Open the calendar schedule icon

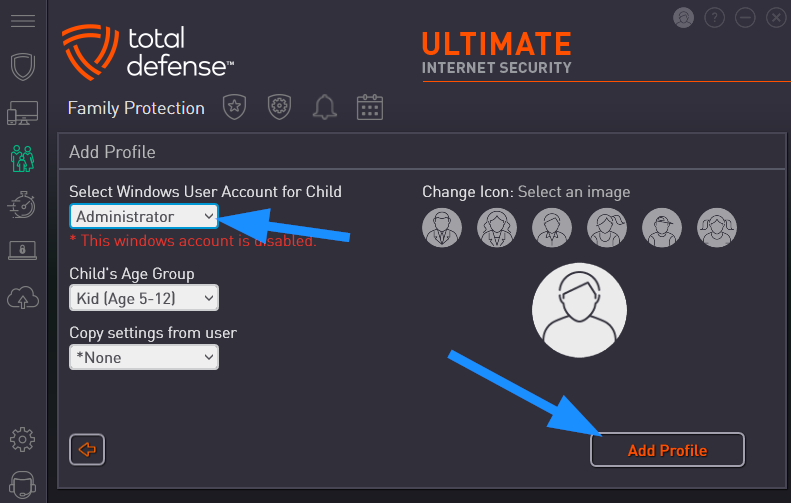pos(370,107)
